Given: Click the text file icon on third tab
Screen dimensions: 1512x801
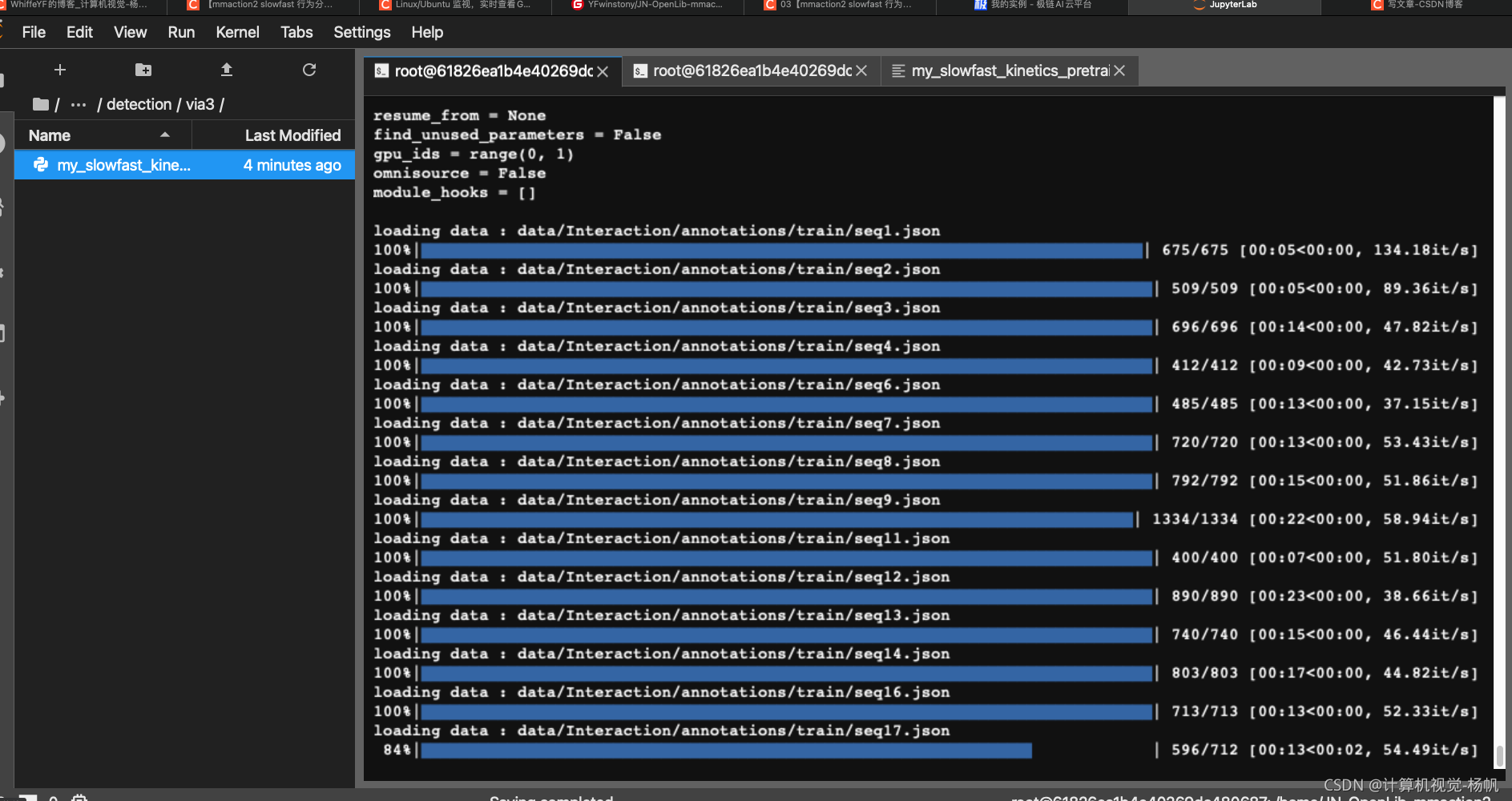Looking at the screenshot, I should pyautogui.click(x=898, y=71).
